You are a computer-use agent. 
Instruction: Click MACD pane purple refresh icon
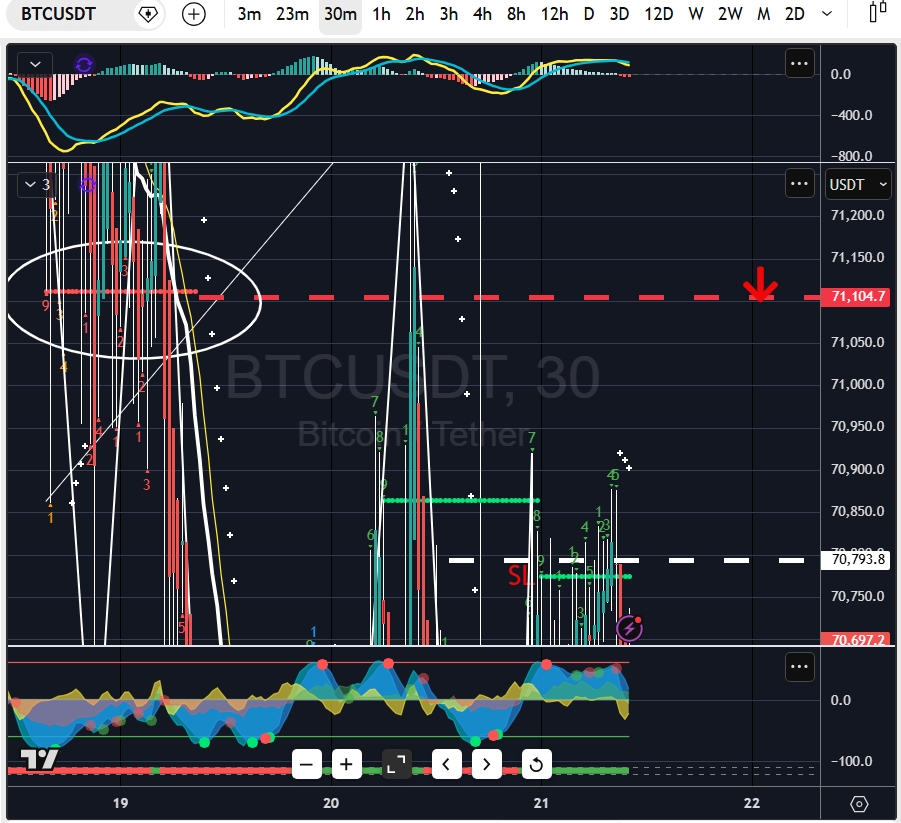point(84,64)
